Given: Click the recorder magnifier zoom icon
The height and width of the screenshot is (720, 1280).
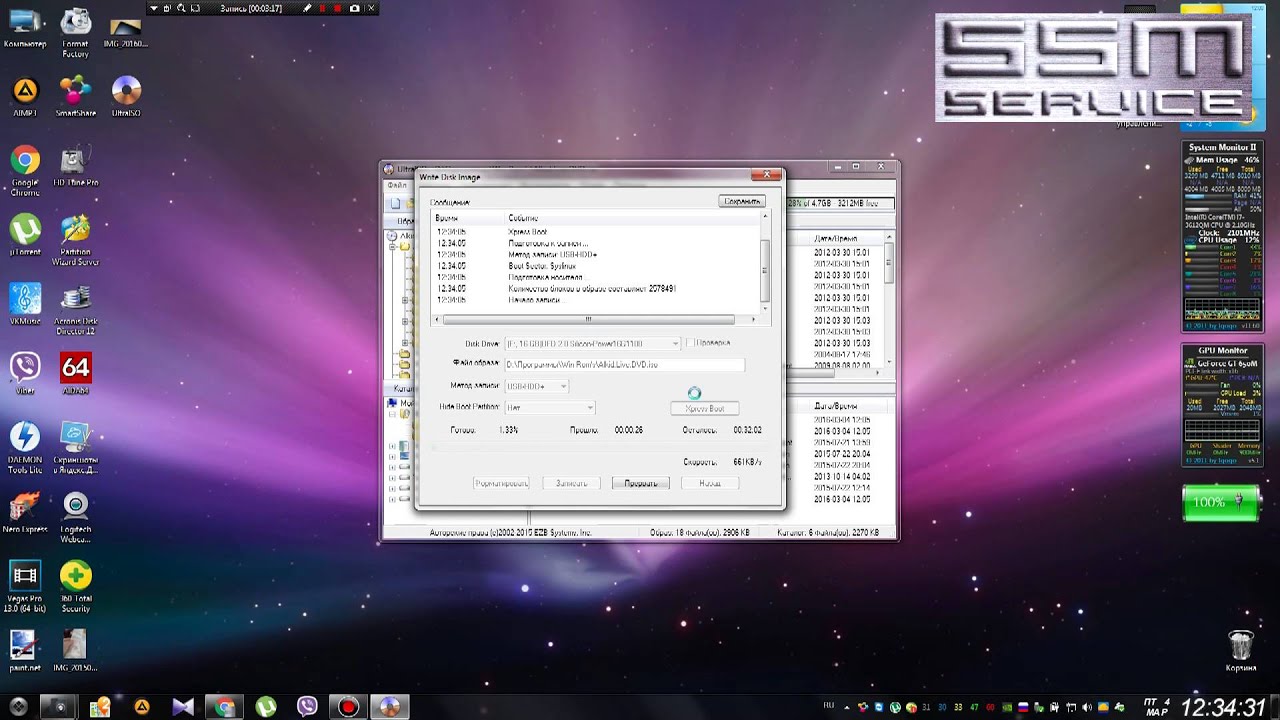Looking at the screenshot, I should (x=182, y=8).
